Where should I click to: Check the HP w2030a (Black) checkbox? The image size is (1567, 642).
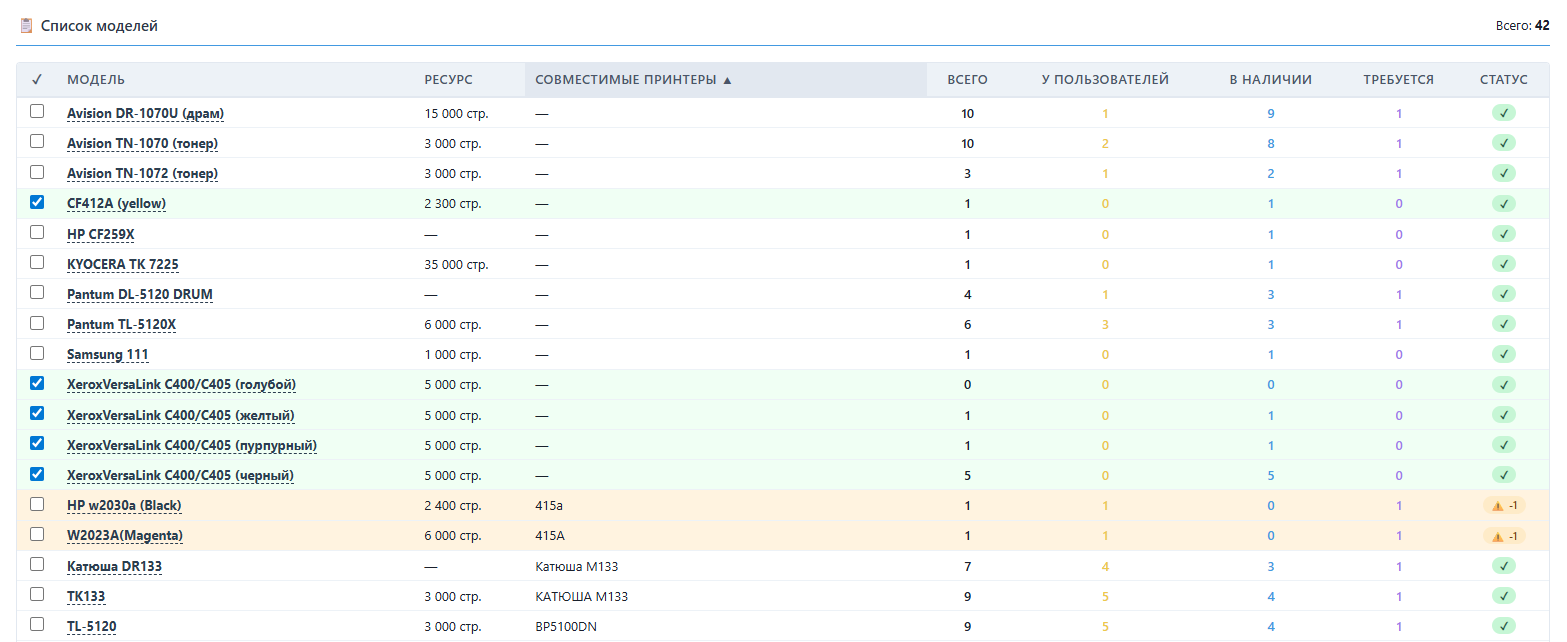[x=37, y=504]
